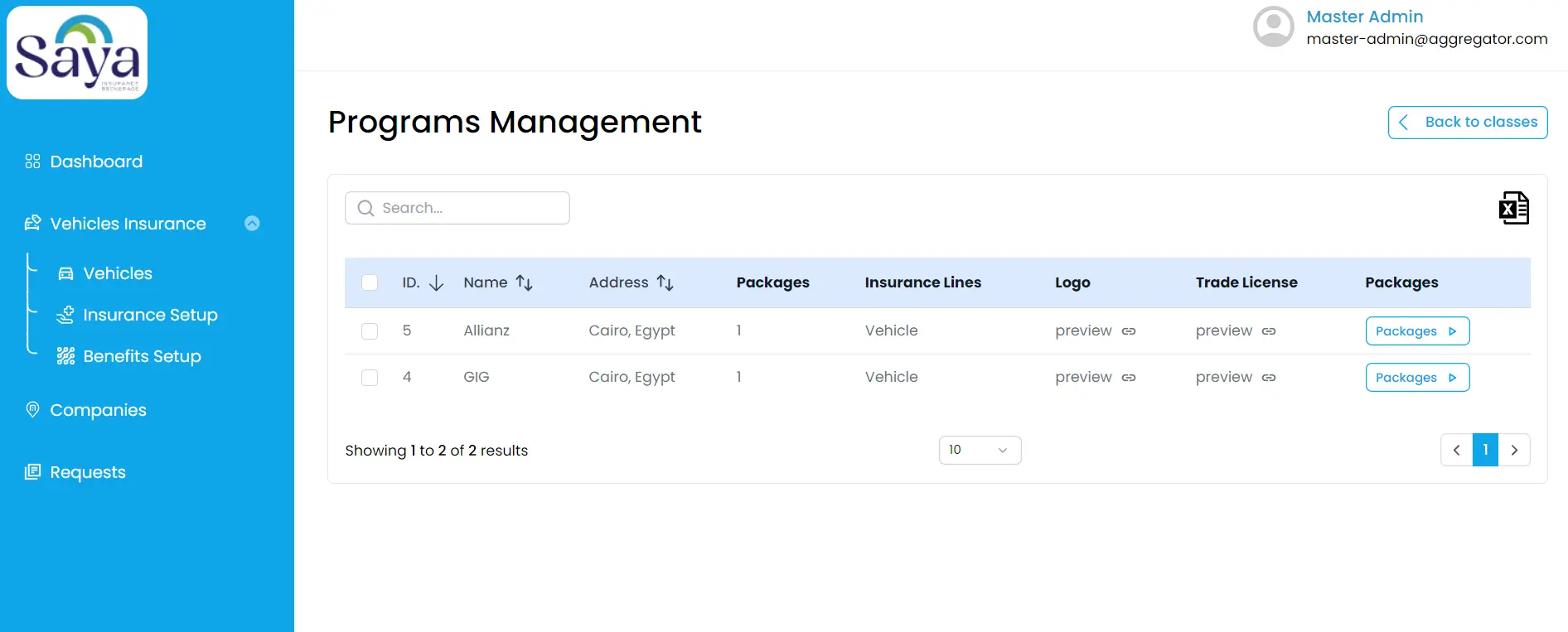The height and width of the screenshot is (632, 1568).
Task: Click the Back to classes arrow icon
Action: tap(1404, 123)
